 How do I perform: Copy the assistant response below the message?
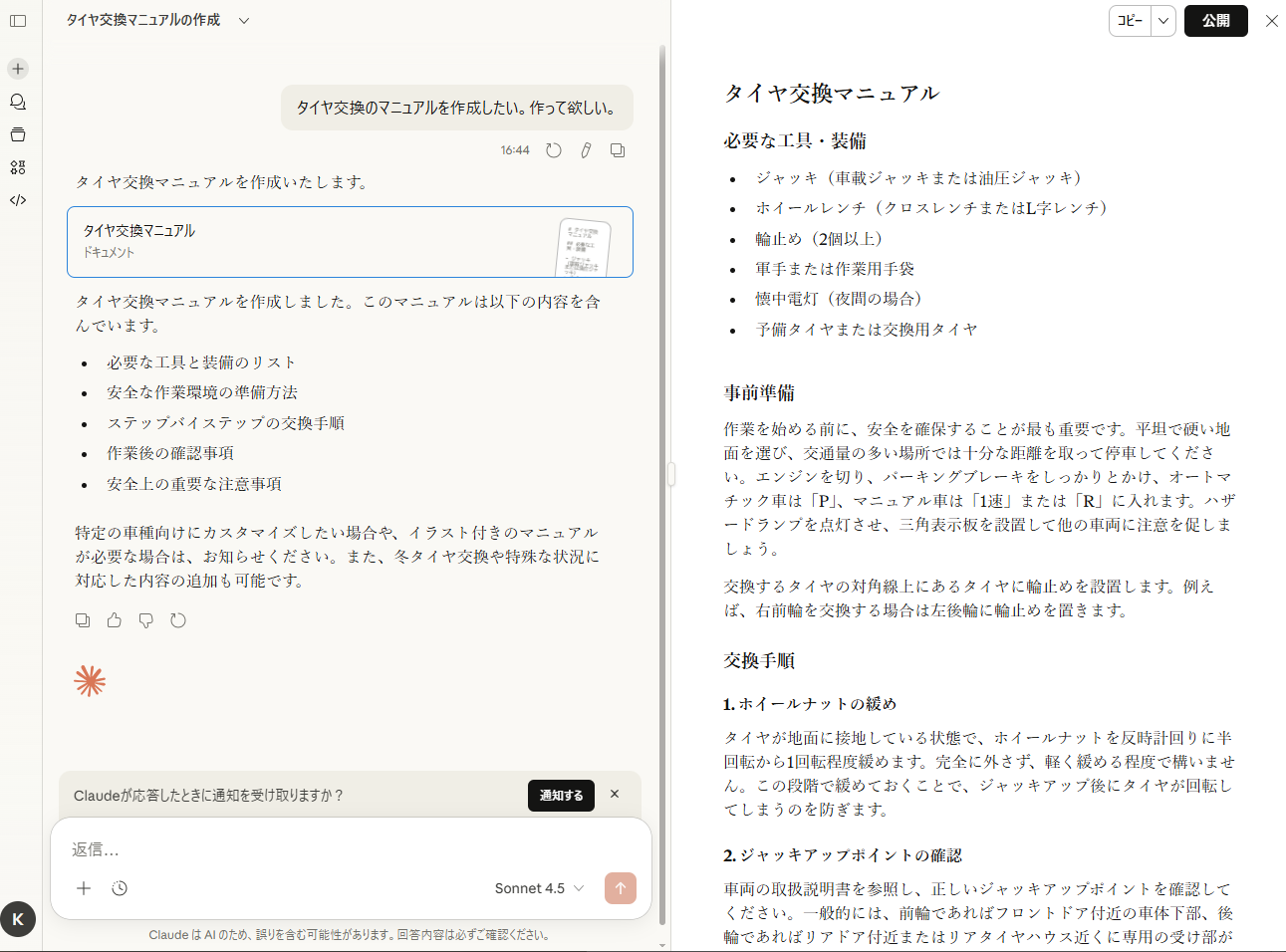pos(83,620)
